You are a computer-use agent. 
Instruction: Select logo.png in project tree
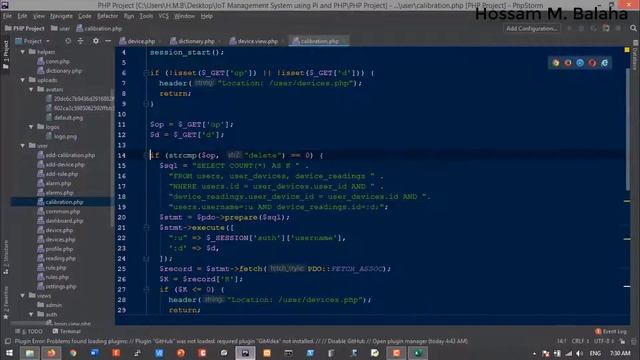tap(65, 136)
